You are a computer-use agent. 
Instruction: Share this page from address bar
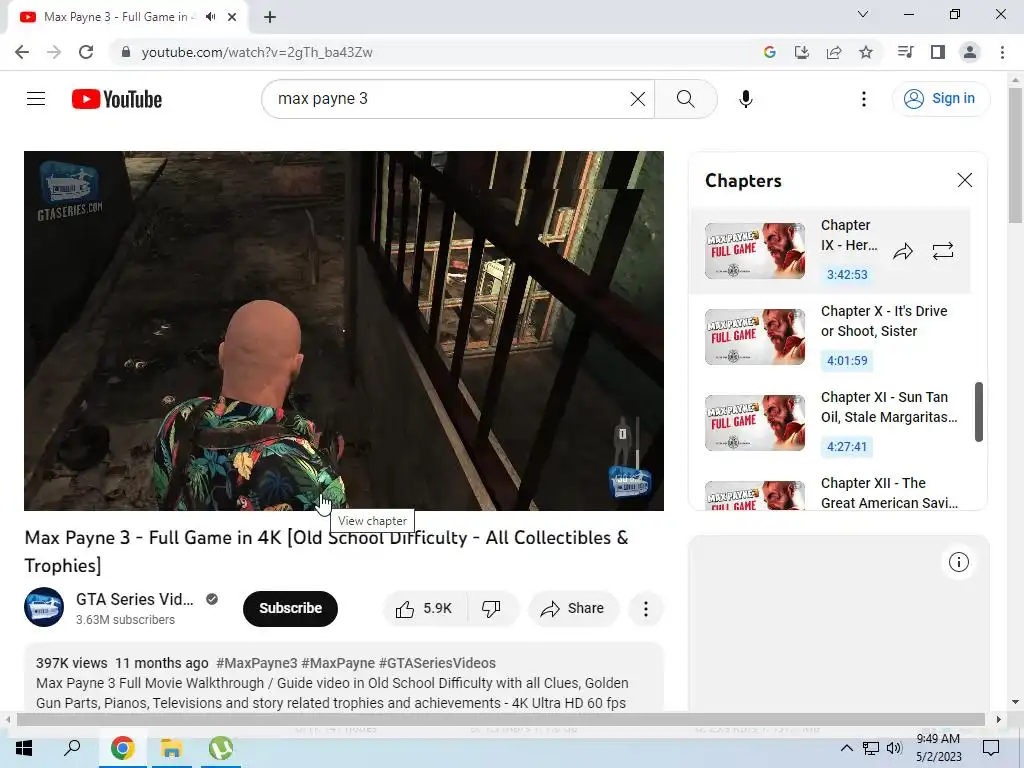pyautogui.click(x=833, y=52)
